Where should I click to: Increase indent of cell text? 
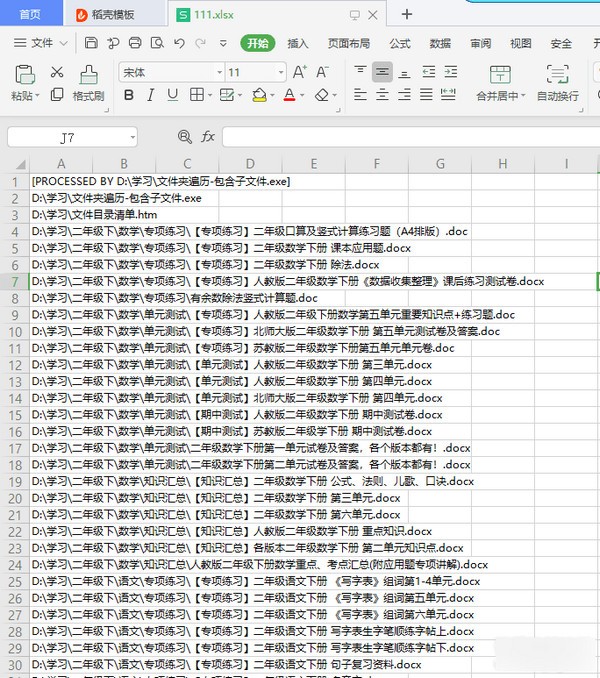450,72
